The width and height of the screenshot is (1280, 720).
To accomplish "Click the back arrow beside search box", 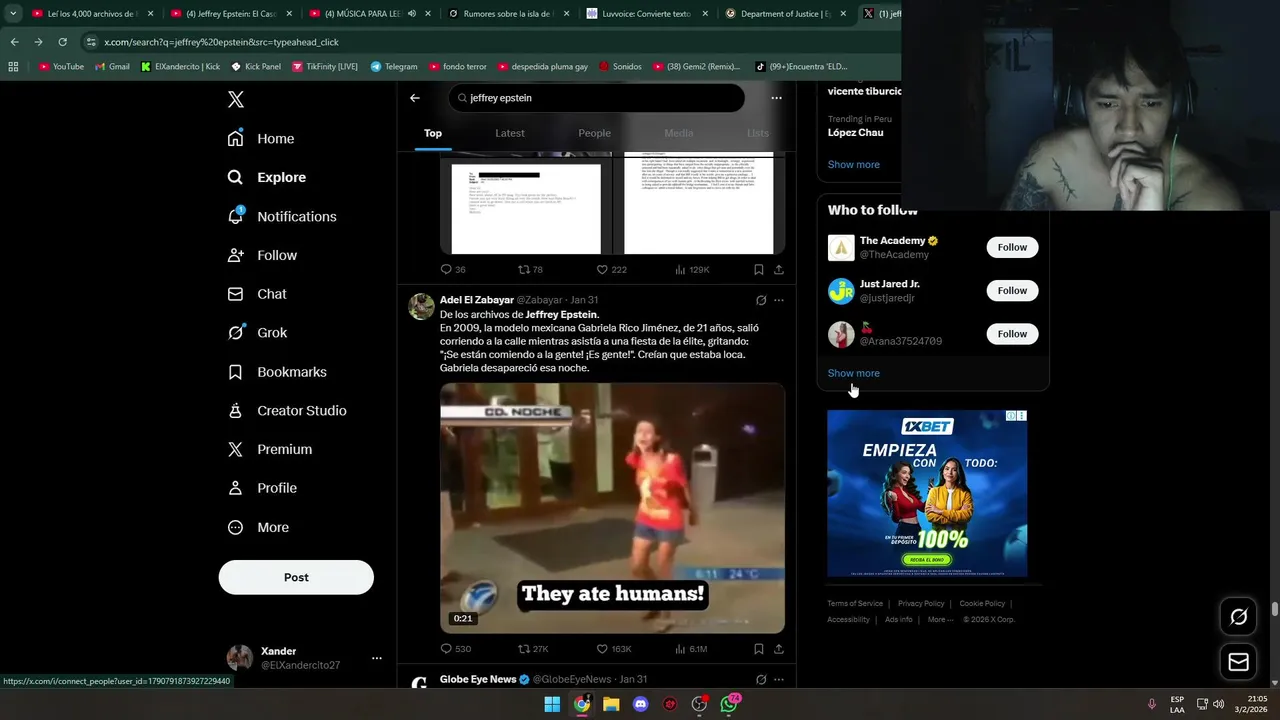I will point(415,98).
